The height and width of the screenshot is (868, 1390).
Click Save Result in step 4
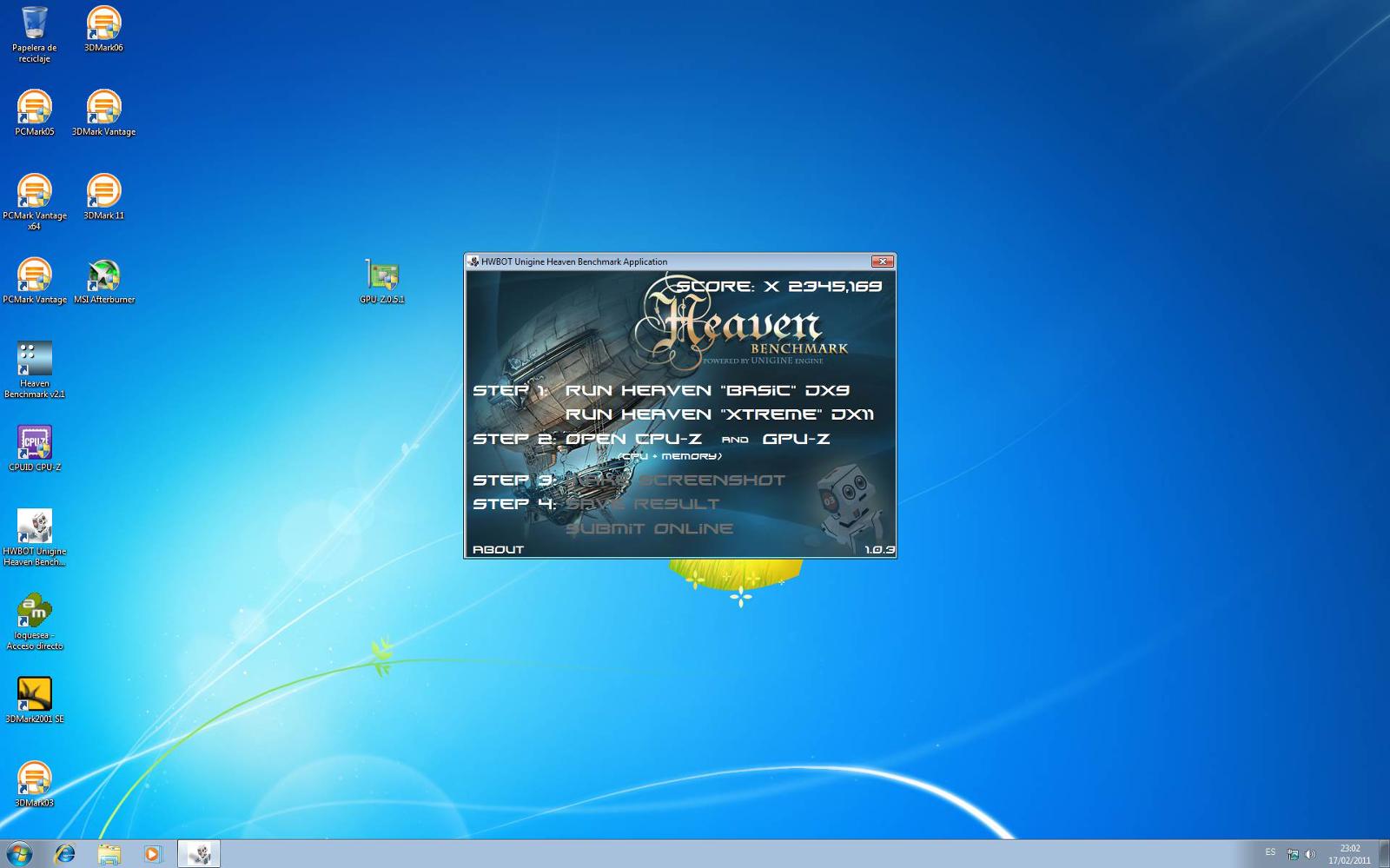(x=642, y=504)
